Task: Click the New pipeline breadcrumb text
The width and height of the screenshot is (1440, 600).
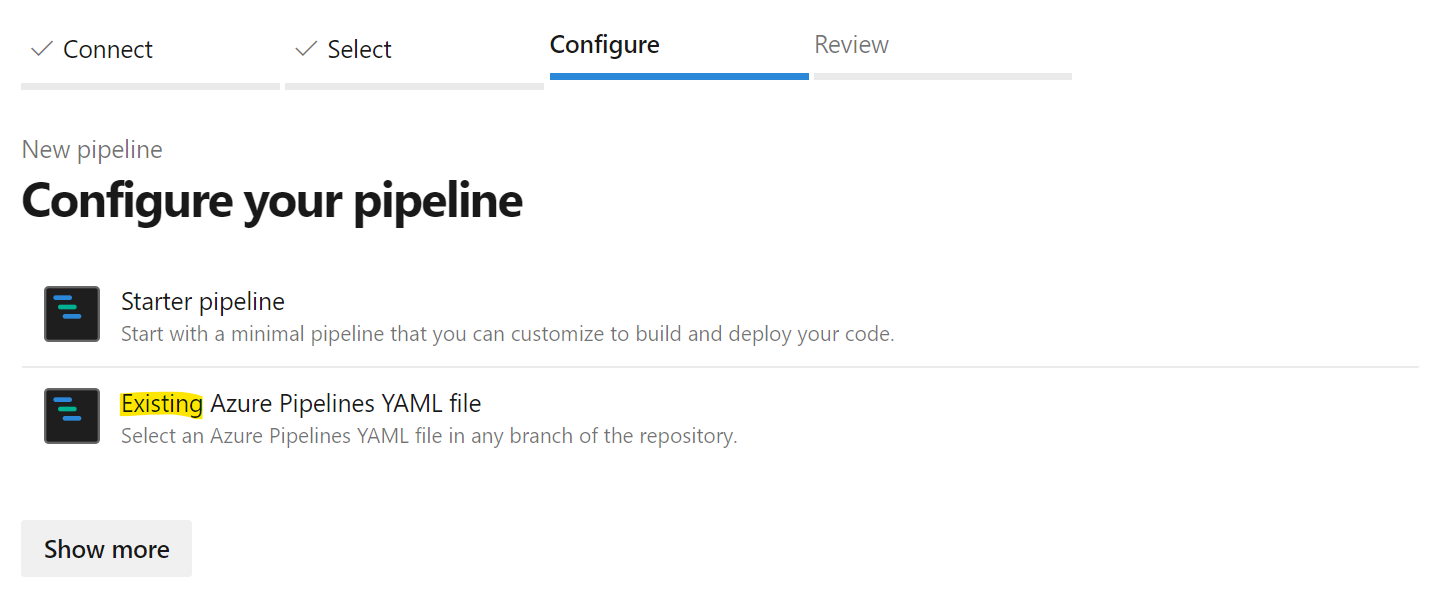Action: (x=92, y=150)
